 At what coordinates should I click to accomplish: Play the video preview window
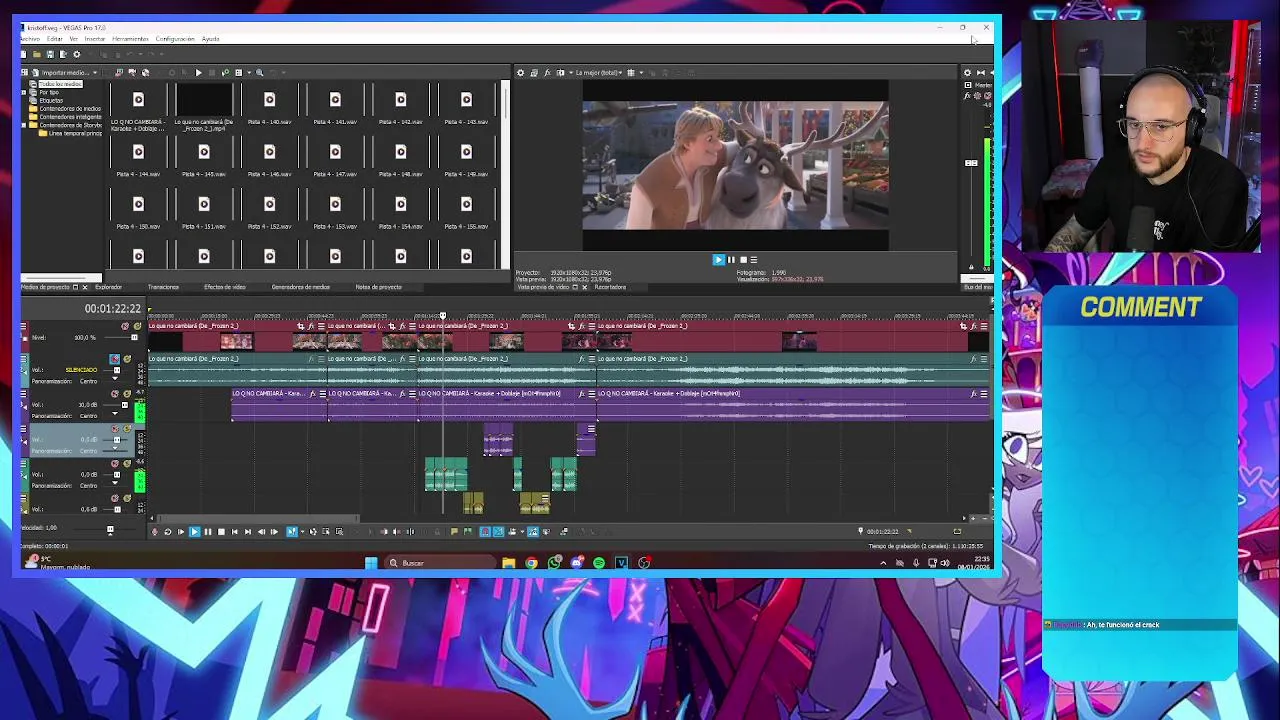tap(718, 259)
